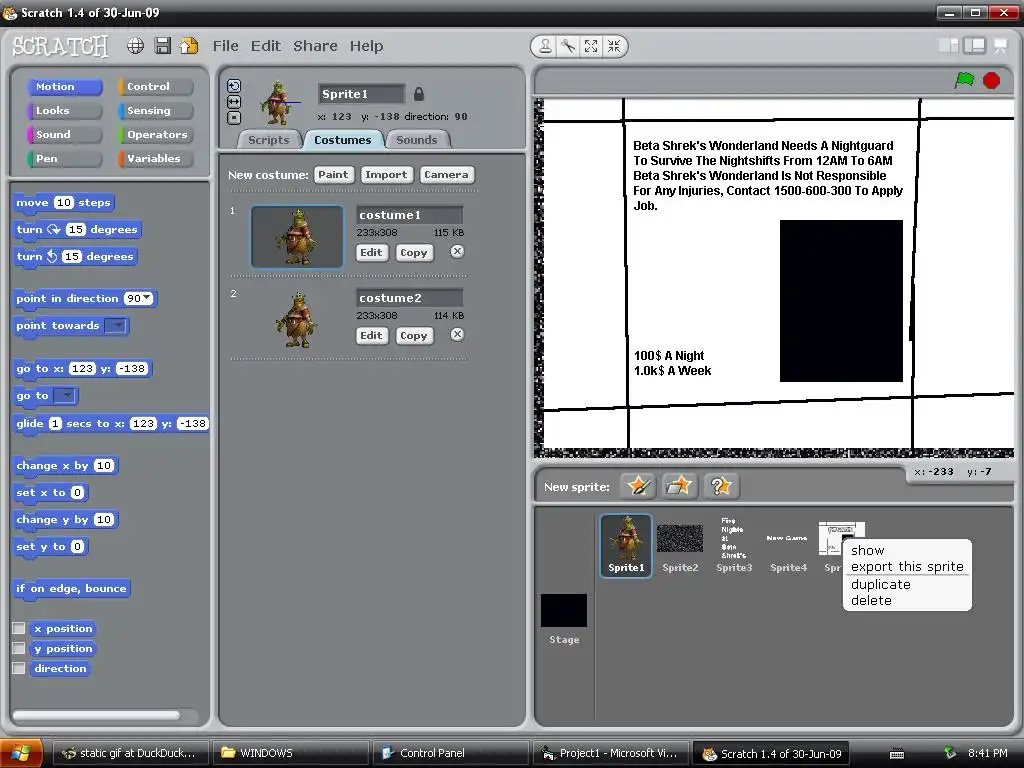Open the point towards dropdown
The height and width of the screenshot is (768, 1024).
(116, 325)
